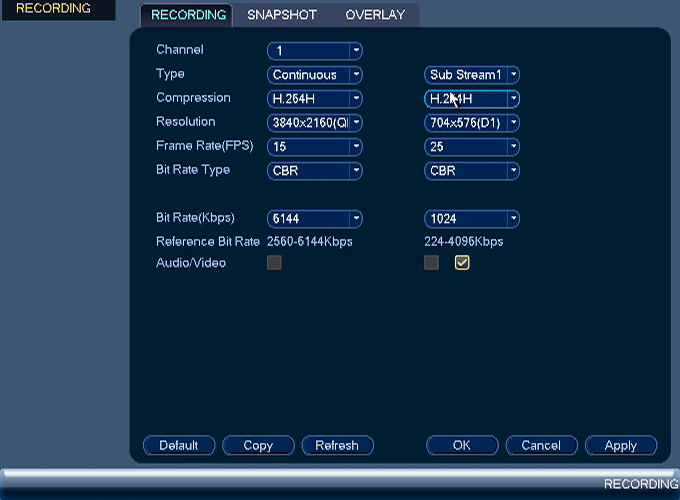The width and height of the screenshot is (680, 500).
Task: Open the frame rate dropdown showing 15
Action: 315,147
